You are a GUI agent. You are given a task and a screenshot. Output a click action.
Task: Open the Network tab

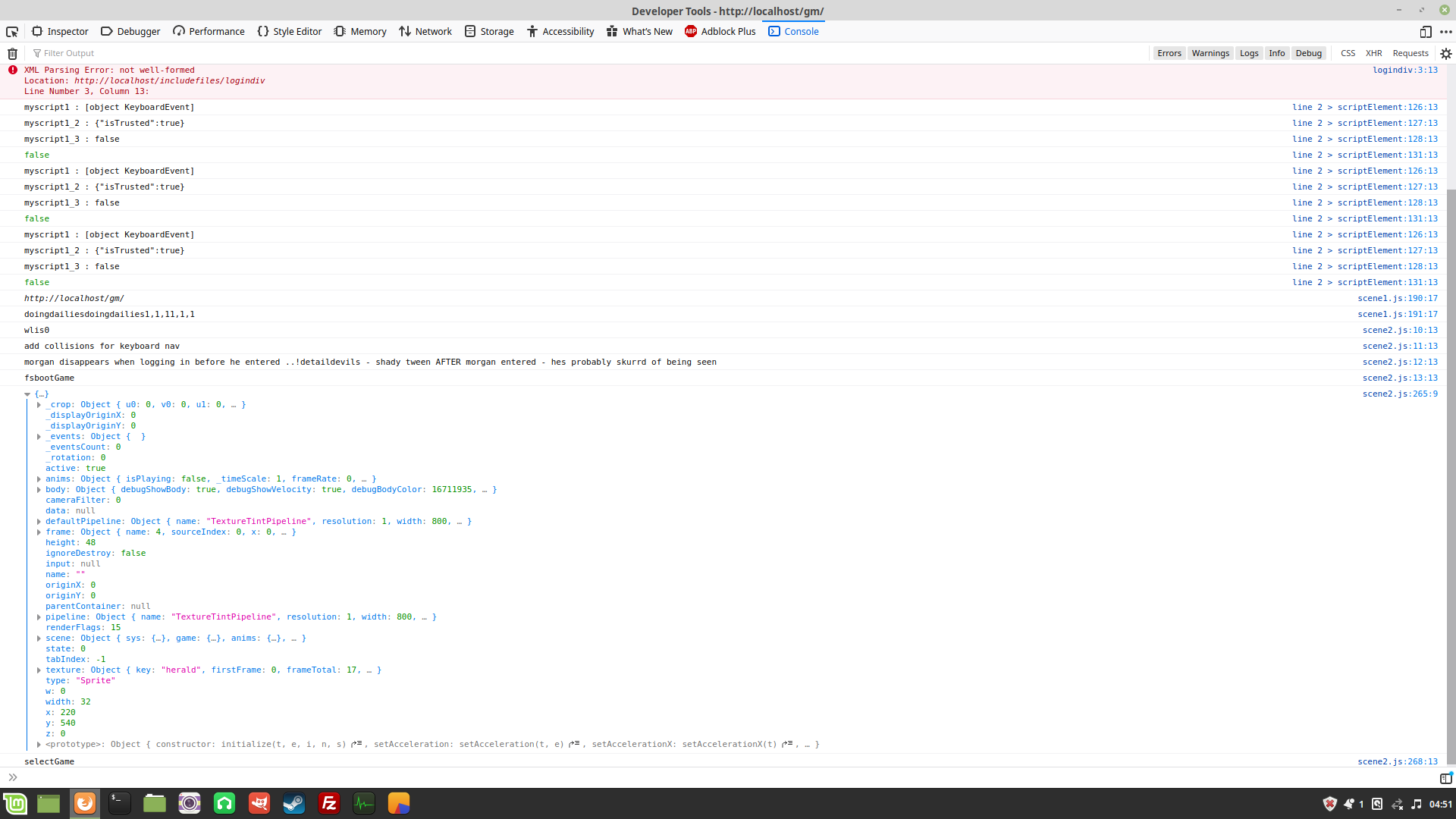point(425,31)
